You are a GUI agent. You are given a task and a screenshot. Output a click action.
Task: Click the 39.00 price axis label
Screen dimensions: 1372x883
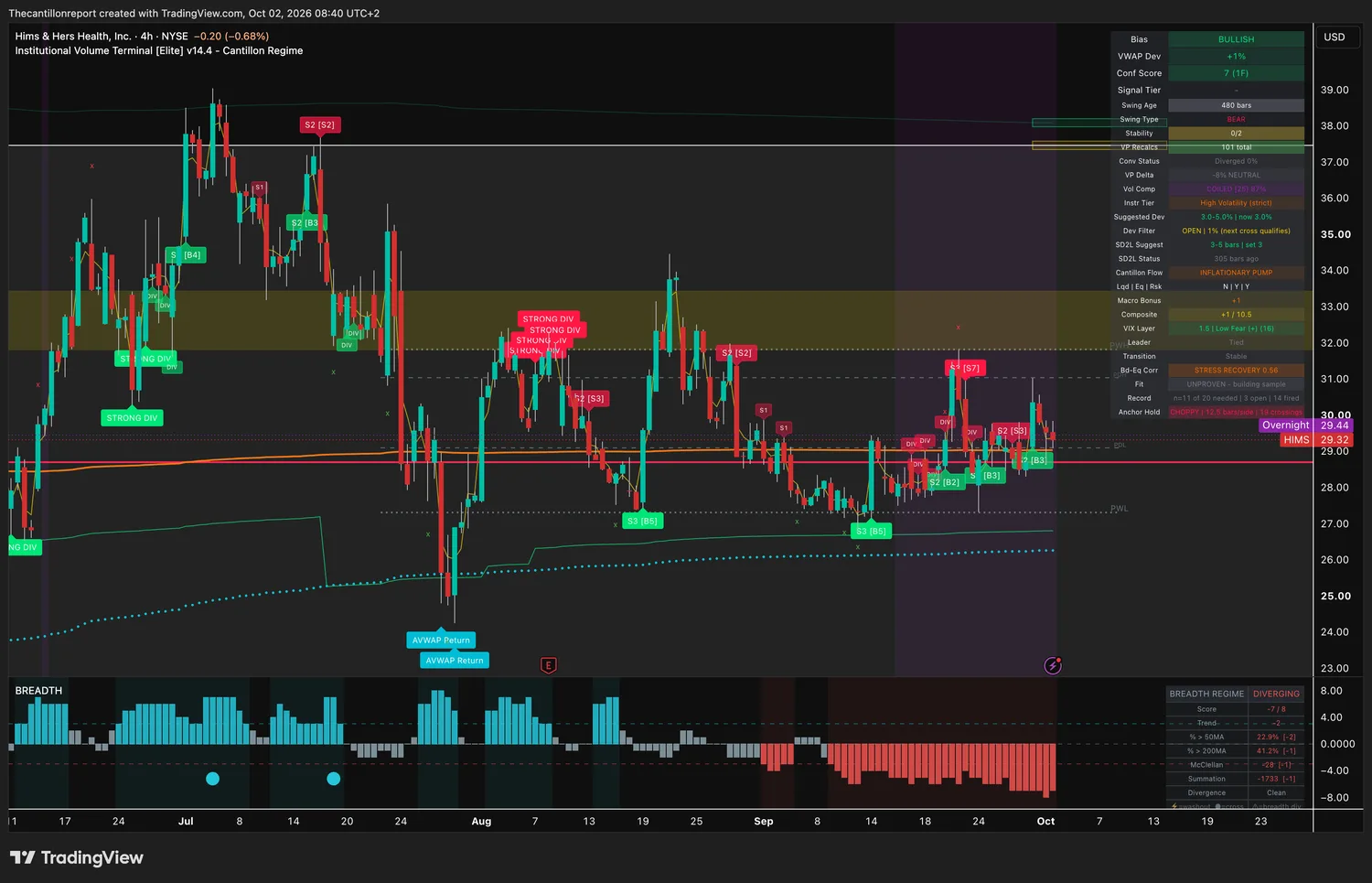click(1334, 90)
